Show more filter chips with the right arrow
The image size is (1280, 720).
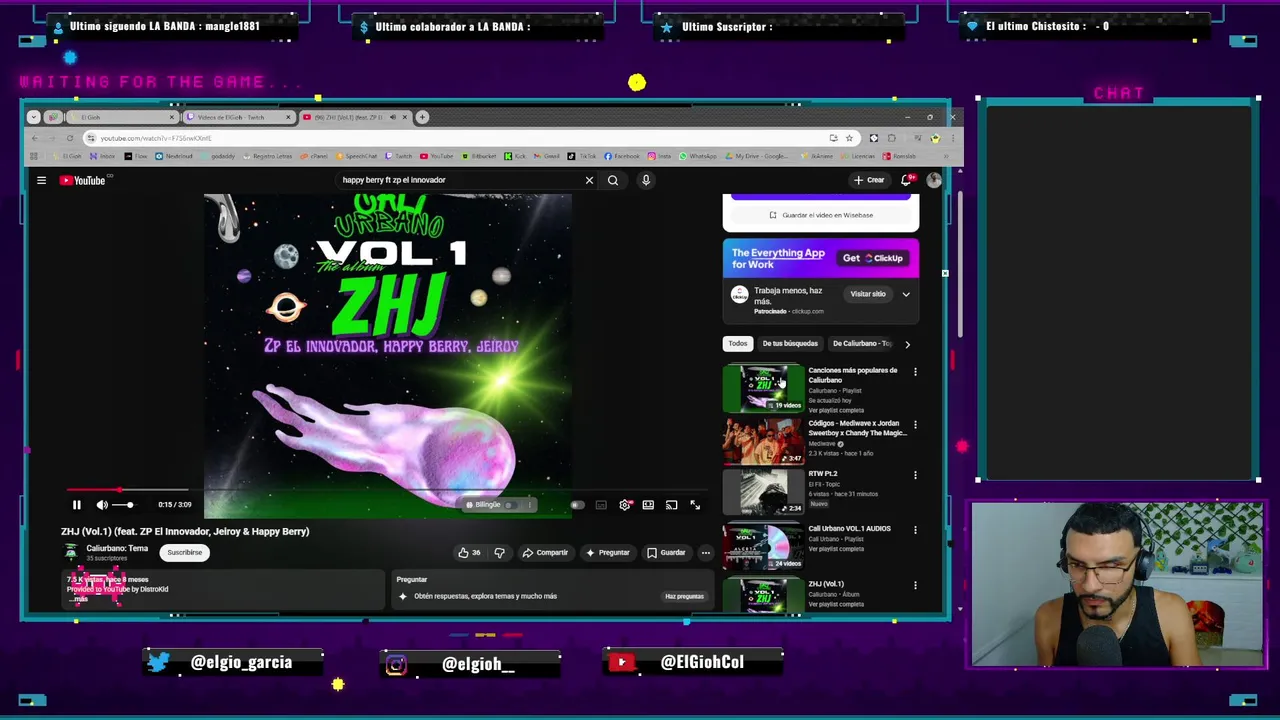(x=907, y=344)
